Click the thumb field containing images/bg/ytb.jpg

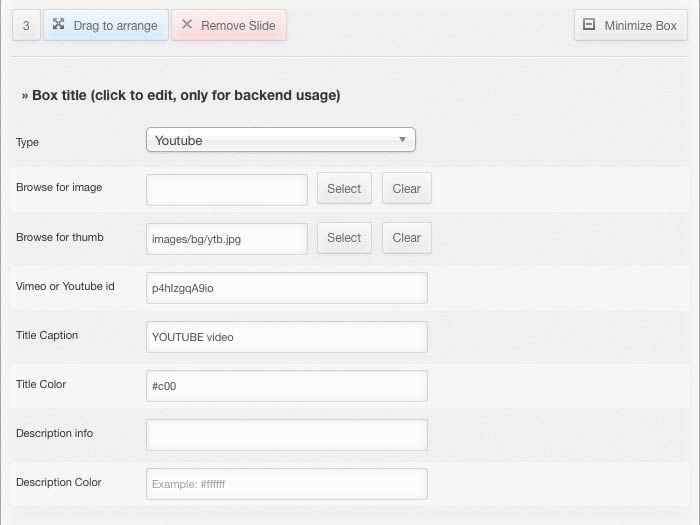click(x=227, y=238)
